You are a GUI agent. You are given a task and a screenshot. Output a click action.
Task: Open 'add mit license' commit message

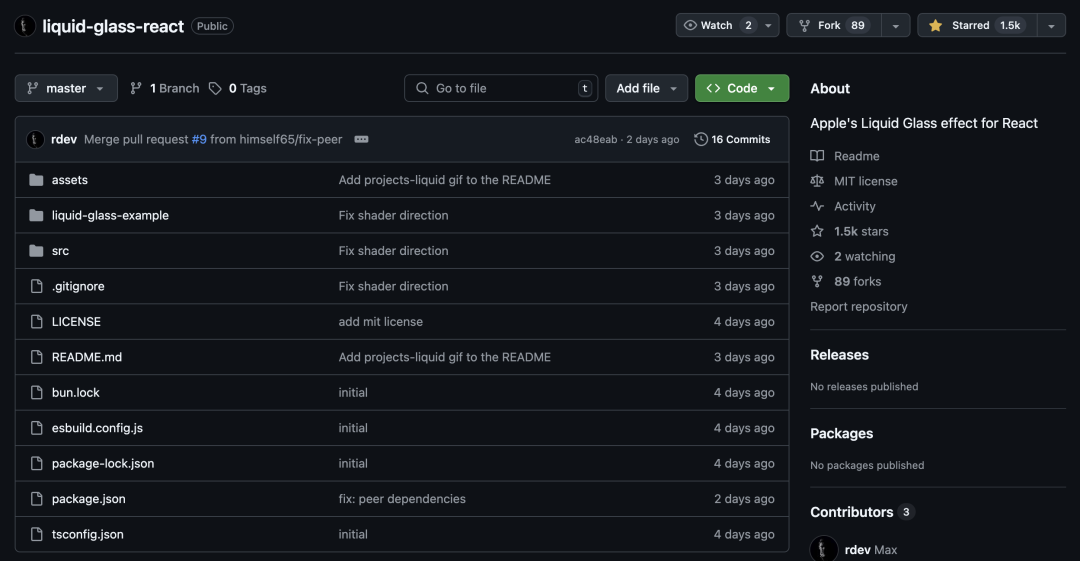click(380, 322)
